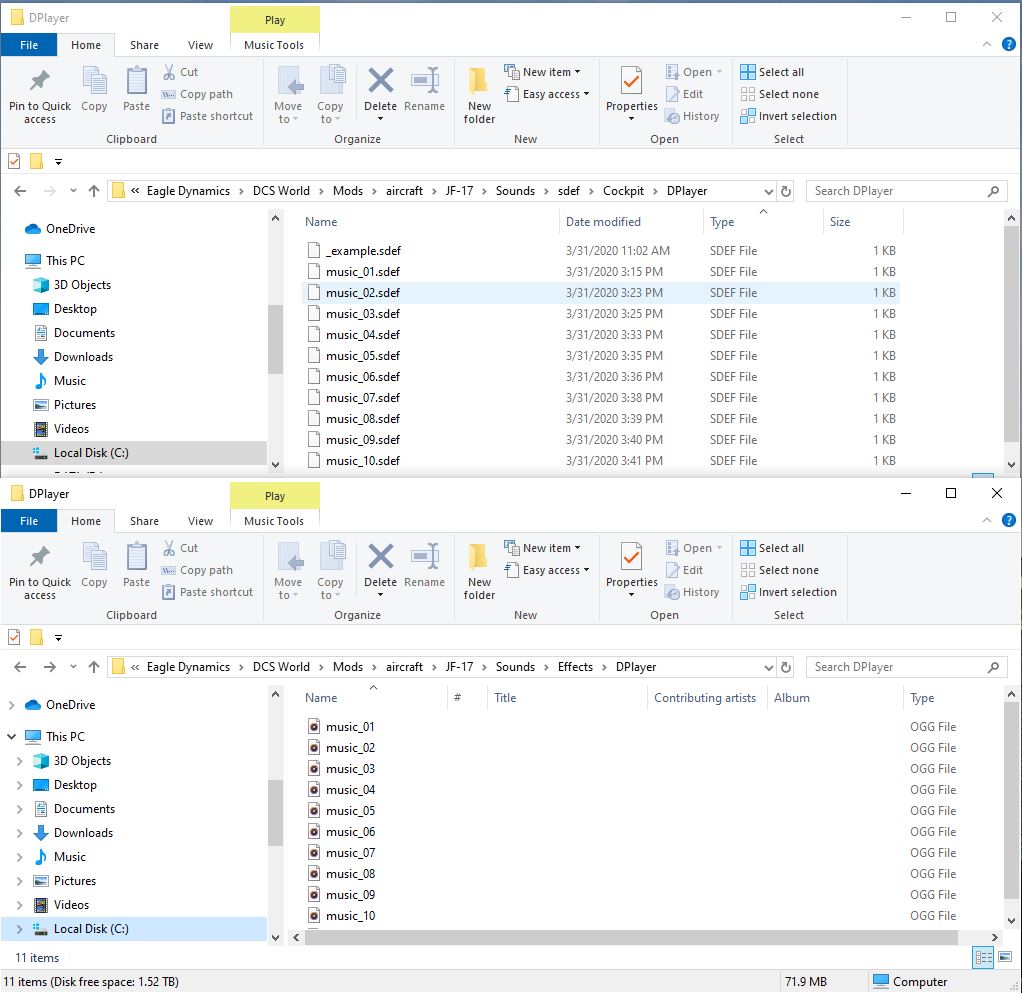Go back in the top window navigation
The height and width of the screenshot is (993, 1022).
click(20, 191)
